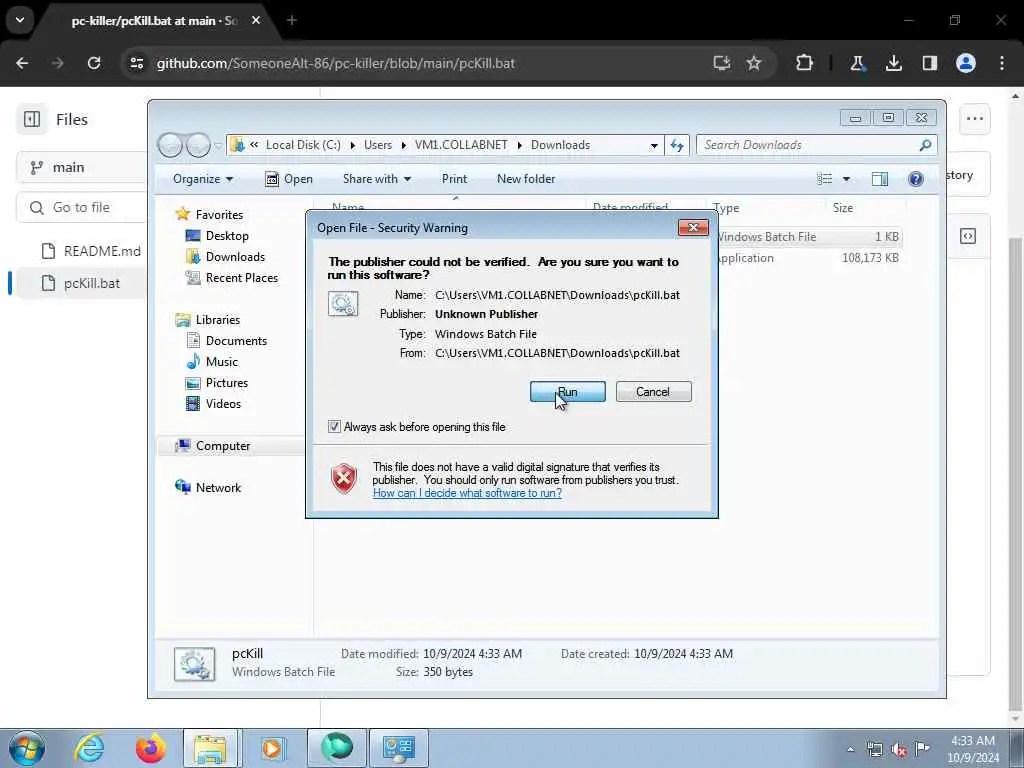Open the Organize menu in Explorer
Screen dimensions: 1024x768
(202, 179)
